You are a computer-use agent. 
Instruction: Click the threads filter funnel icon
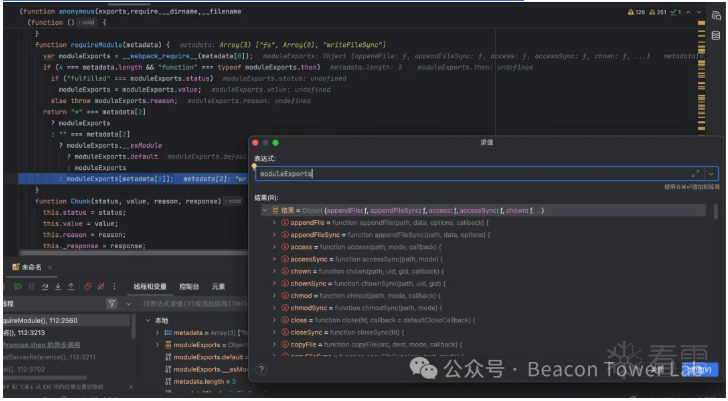pos(112,304)
